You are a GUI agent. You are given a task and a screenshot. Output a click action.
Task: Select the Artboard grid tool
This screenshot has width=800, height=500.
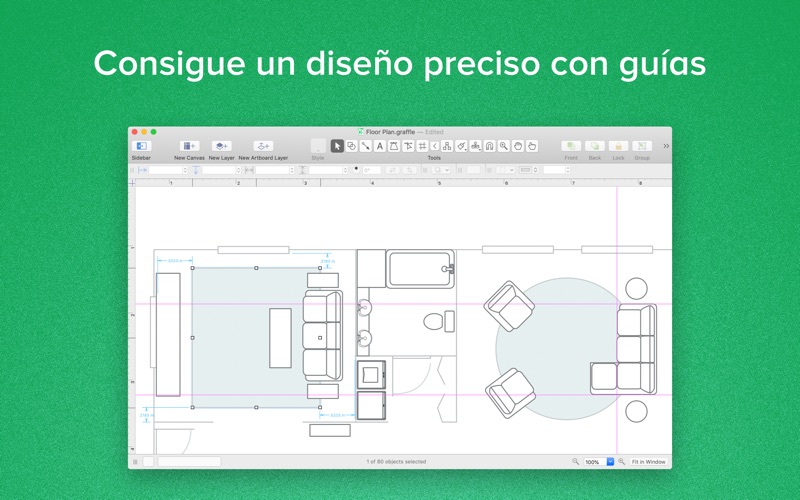coord(422,146)
